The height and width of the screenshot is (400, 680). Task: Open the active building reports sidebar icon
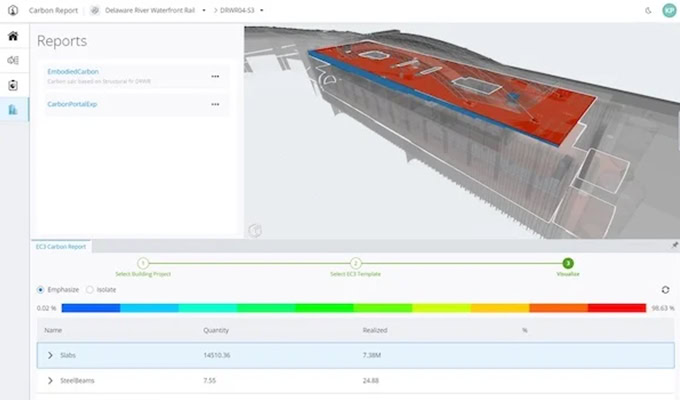click(13, 110)
